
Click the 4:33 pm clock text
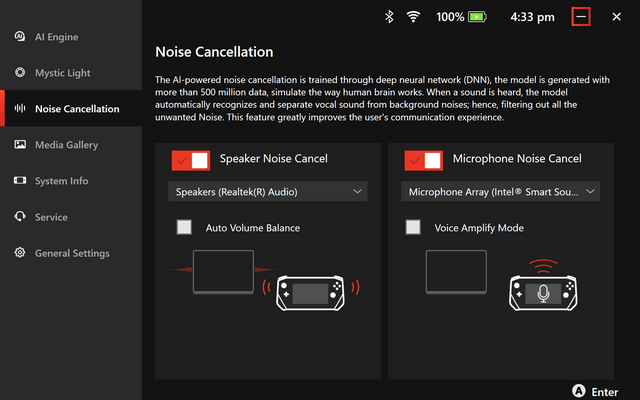coord(532,17)
